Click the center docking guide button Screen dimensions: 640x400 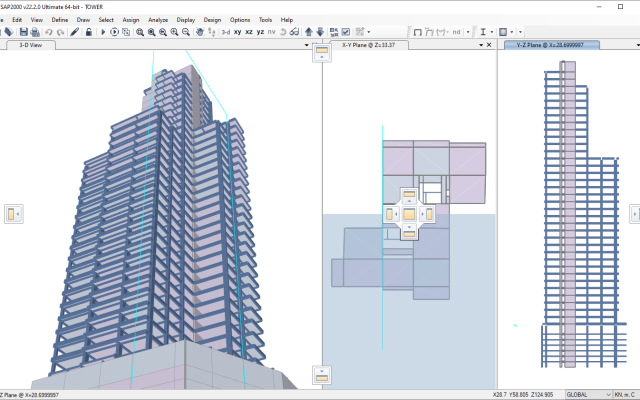click(409, 214)
